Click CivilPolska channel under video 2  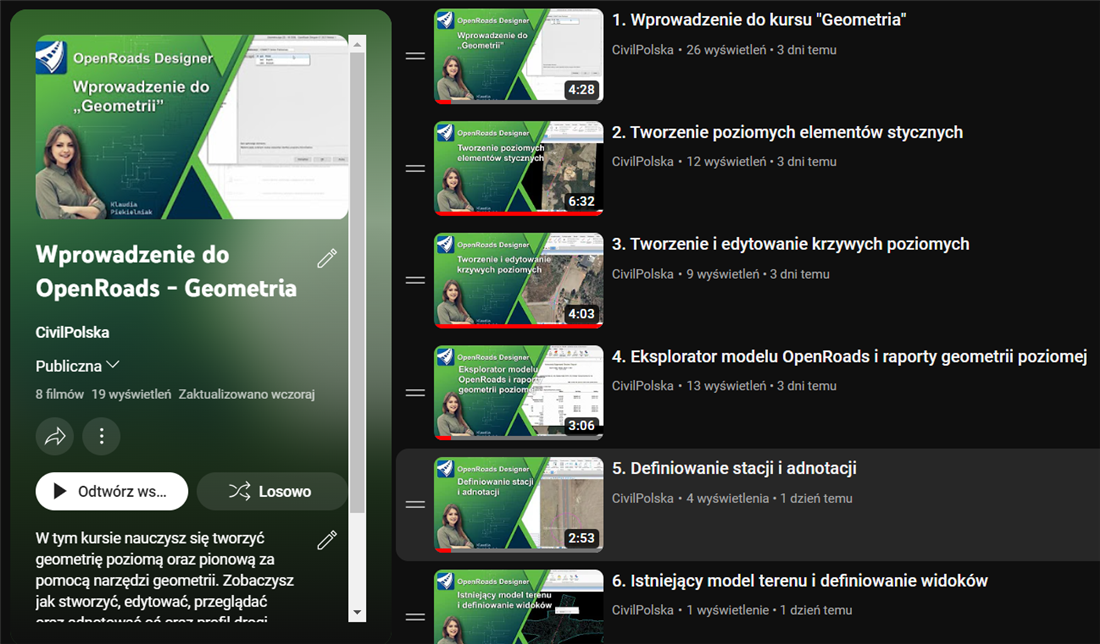[643, 161]
